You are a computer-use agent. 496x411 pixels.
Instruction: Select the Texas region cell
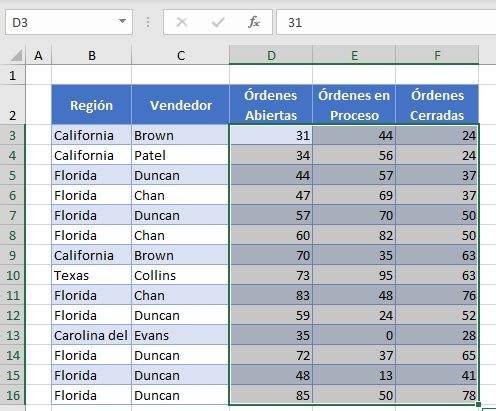92,275
